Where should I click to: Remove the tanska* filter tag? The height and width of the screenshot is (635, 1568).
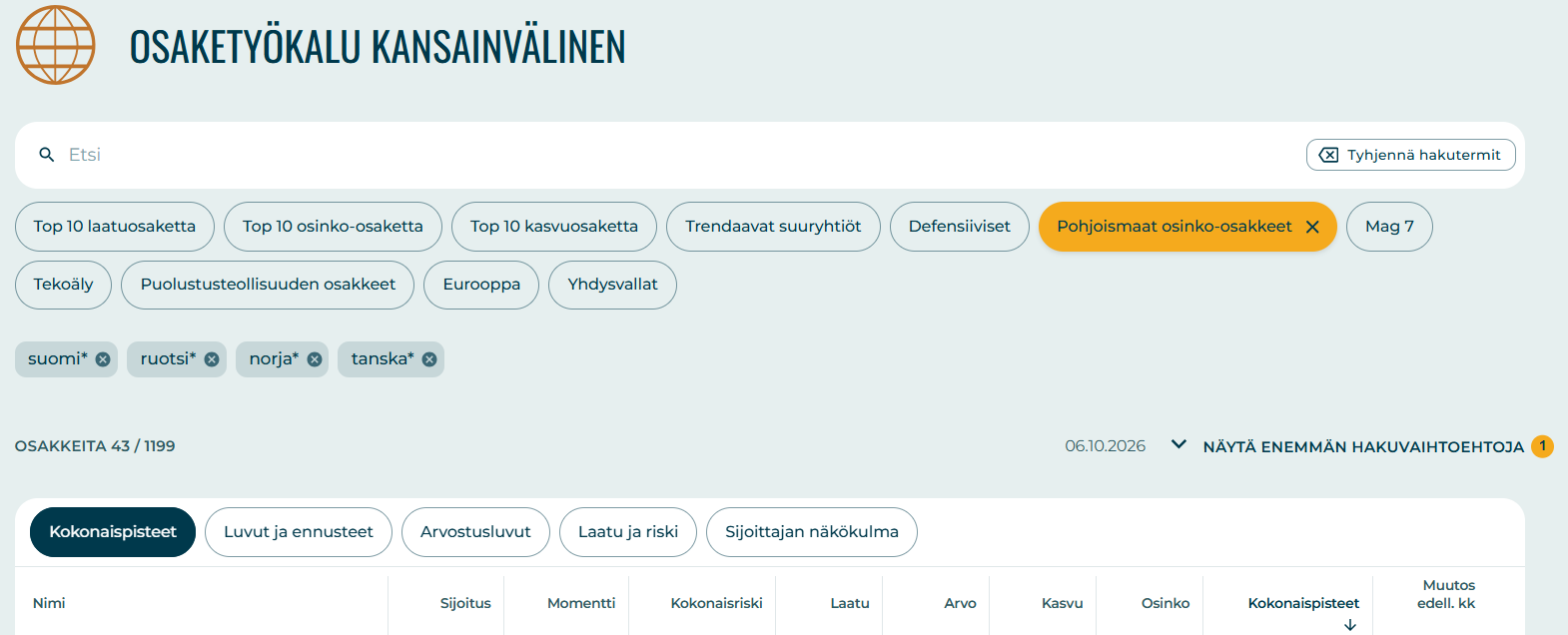coord(429,359)
